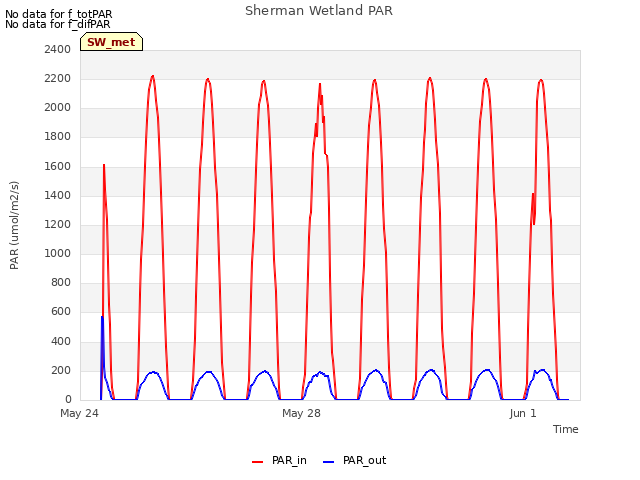This screenshot has width=640, height=480.
Task: Click the Jun 1 x-axis tick label
Action: (x=523, y=413)
